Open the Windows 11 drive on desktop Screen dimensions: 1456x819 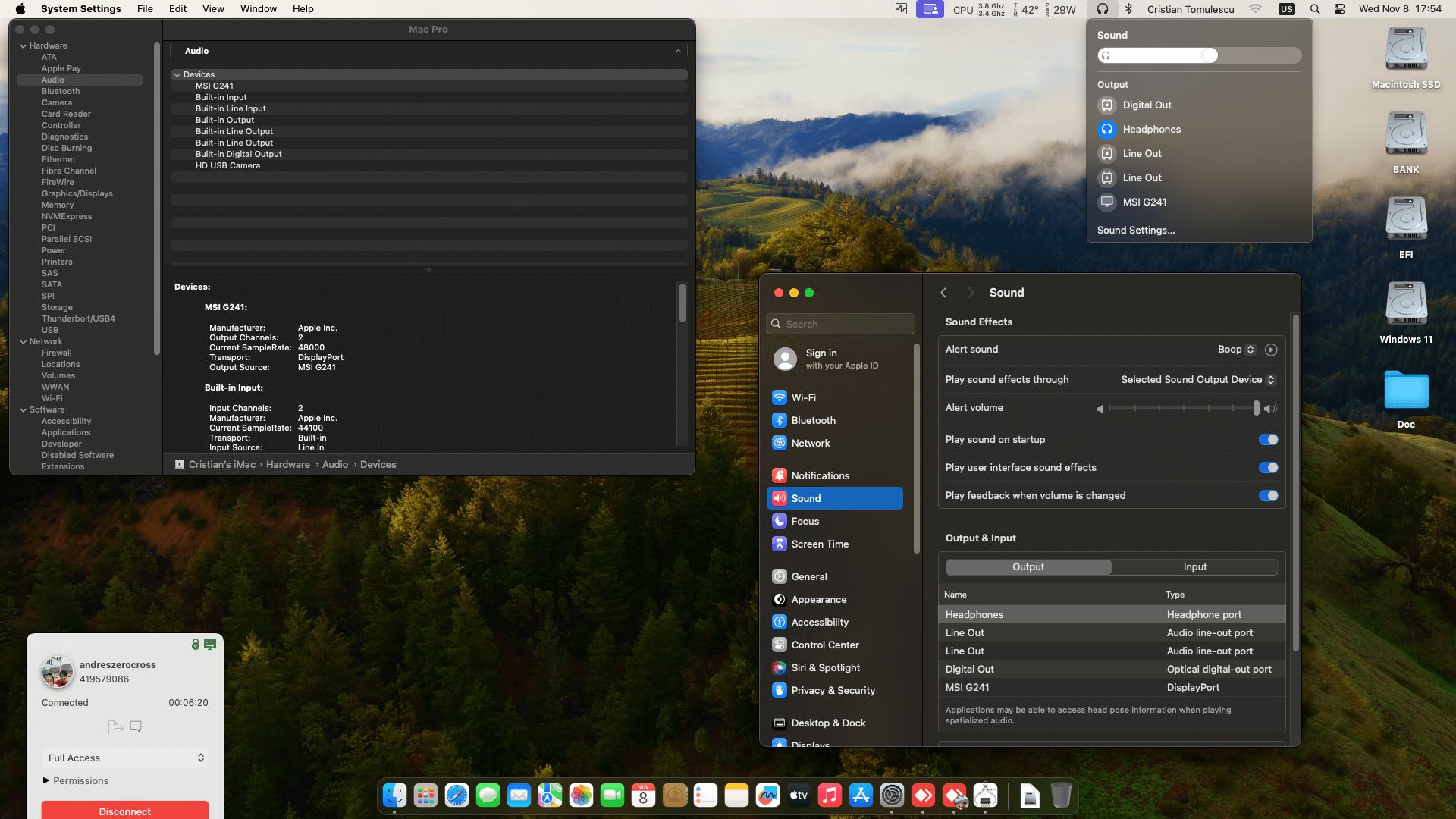(1406, 312)
